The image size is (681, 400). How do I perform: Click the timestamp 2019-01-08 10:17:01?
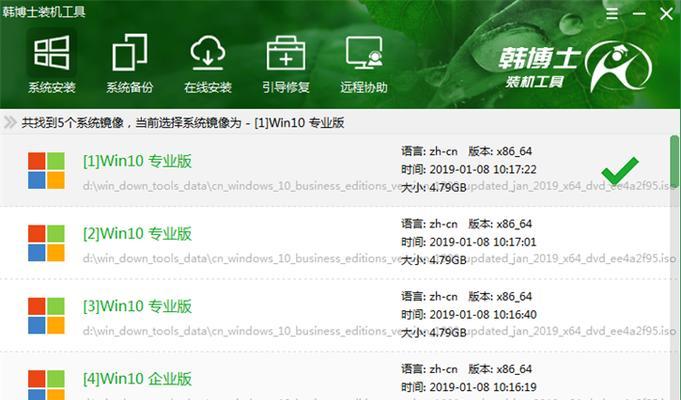[483, 242]
